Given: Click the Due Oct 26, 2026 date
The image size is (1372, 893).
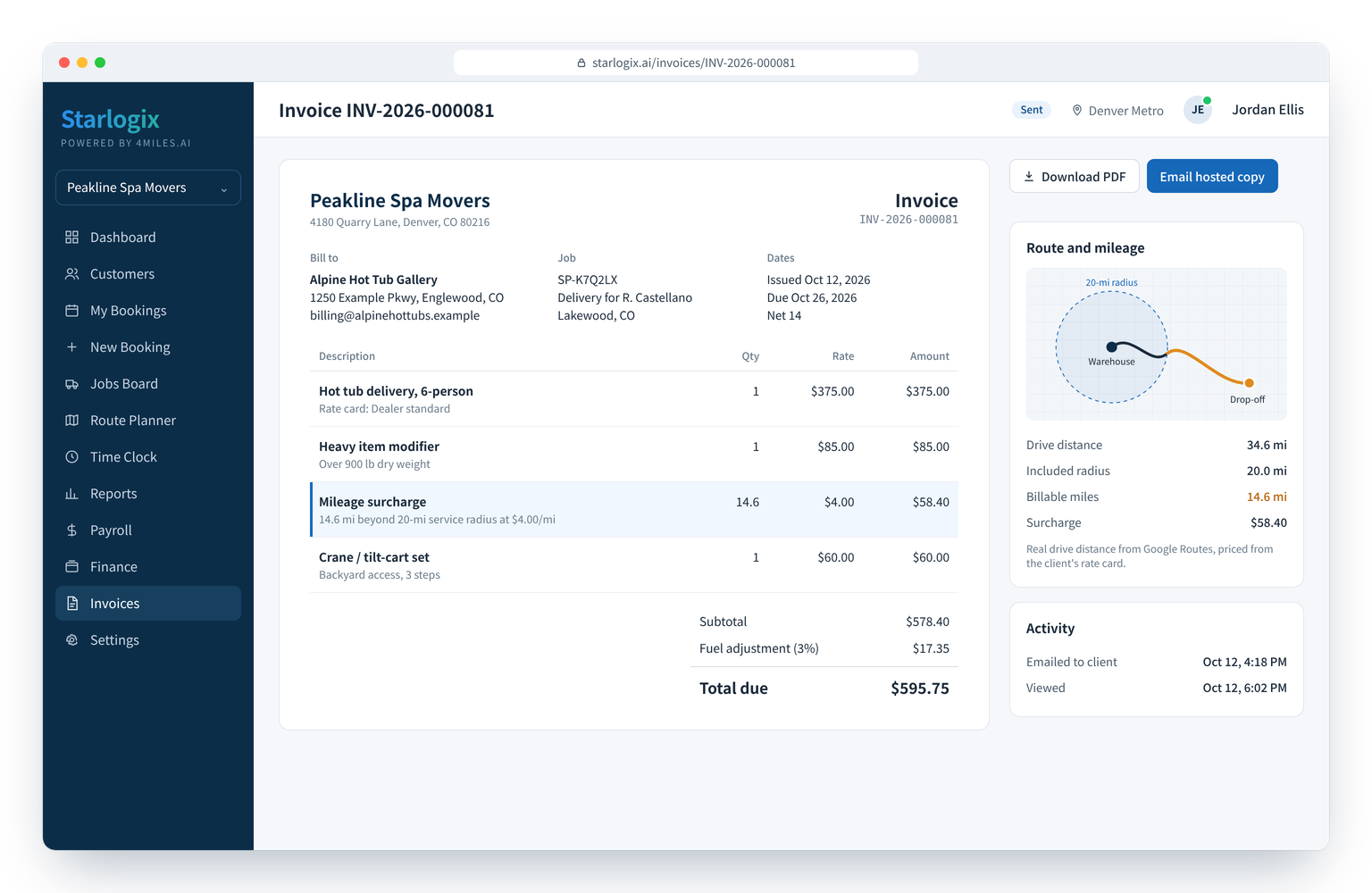Looking at the screenshot, I should tap(811, 297).
